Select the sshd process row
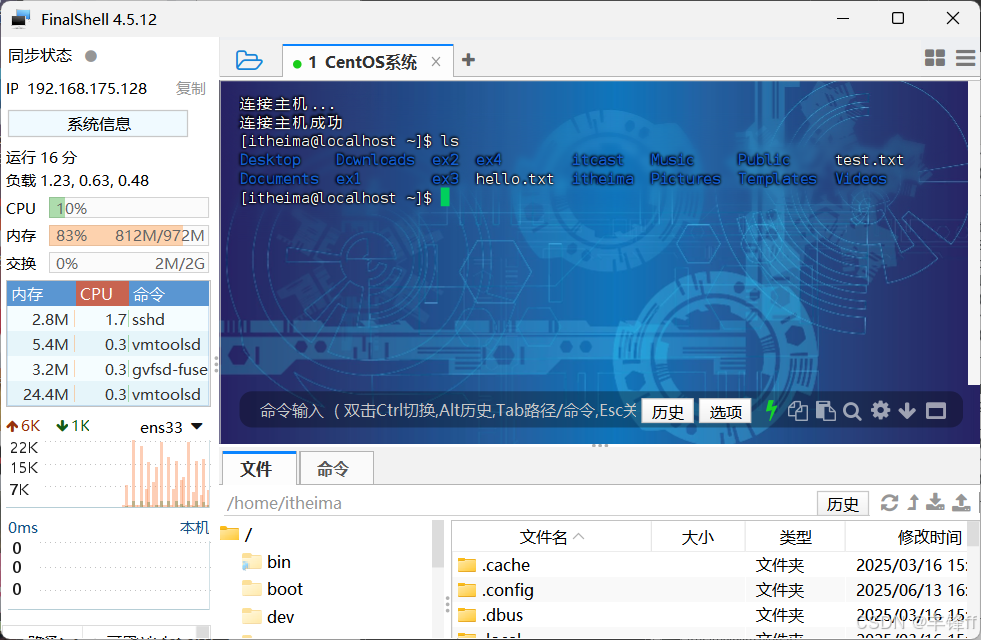981x640 pixels. click(x=108, y=319)
